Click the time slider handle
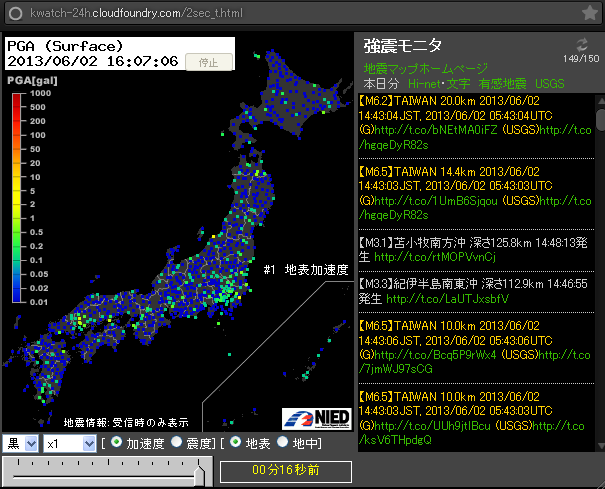The image size is (605, 489). tap(199, 475)
